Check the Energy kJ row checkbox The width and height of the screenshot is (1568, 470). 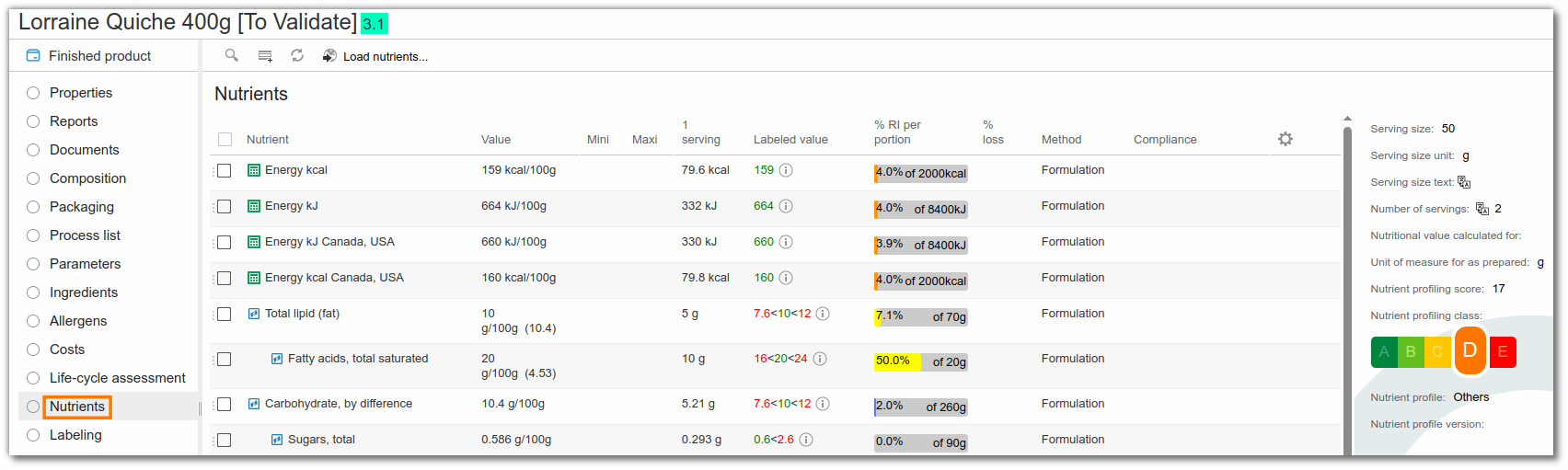tap(224, 207)
